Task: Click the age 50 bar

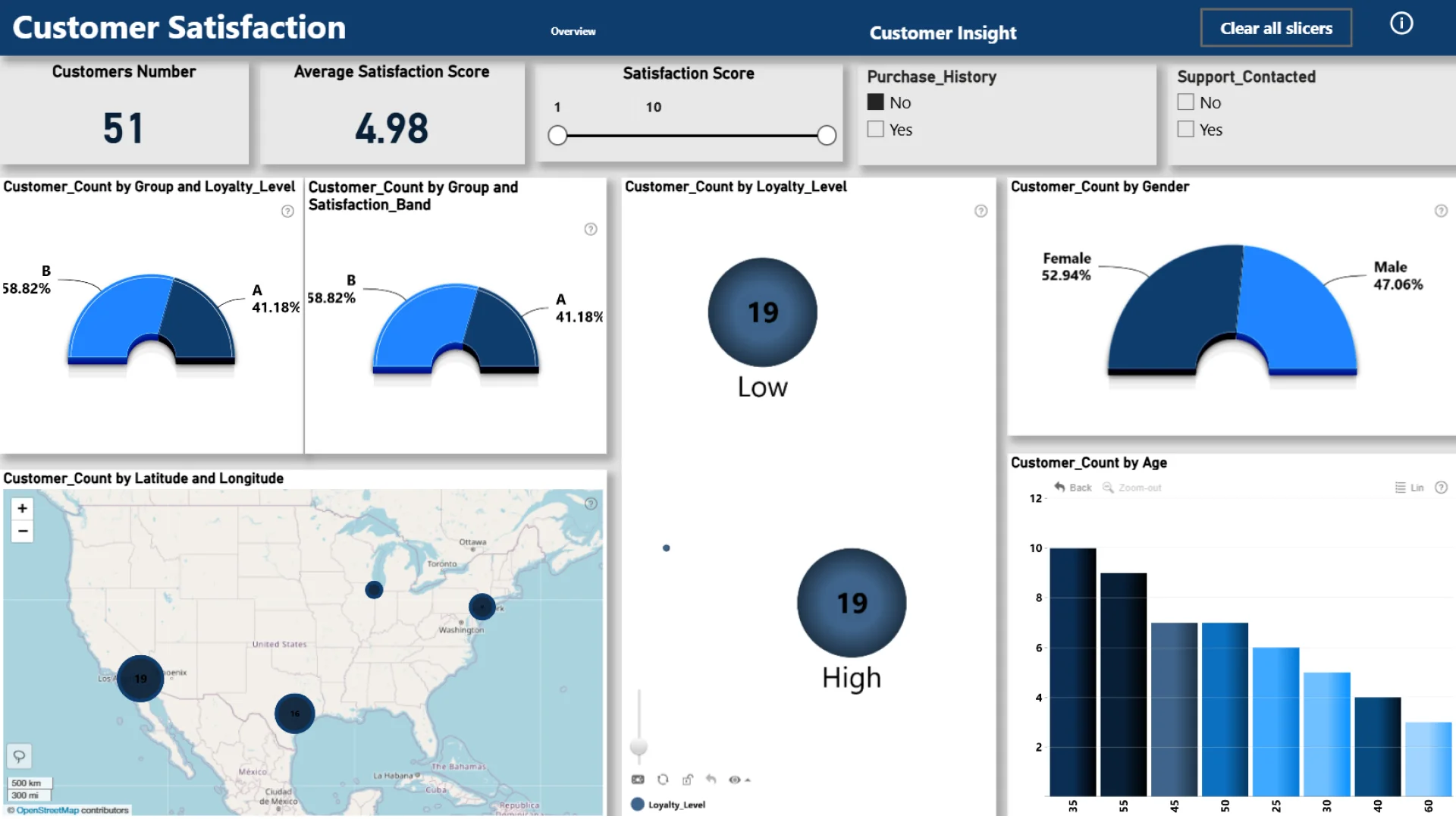Action: click(x=1225, y=709)
